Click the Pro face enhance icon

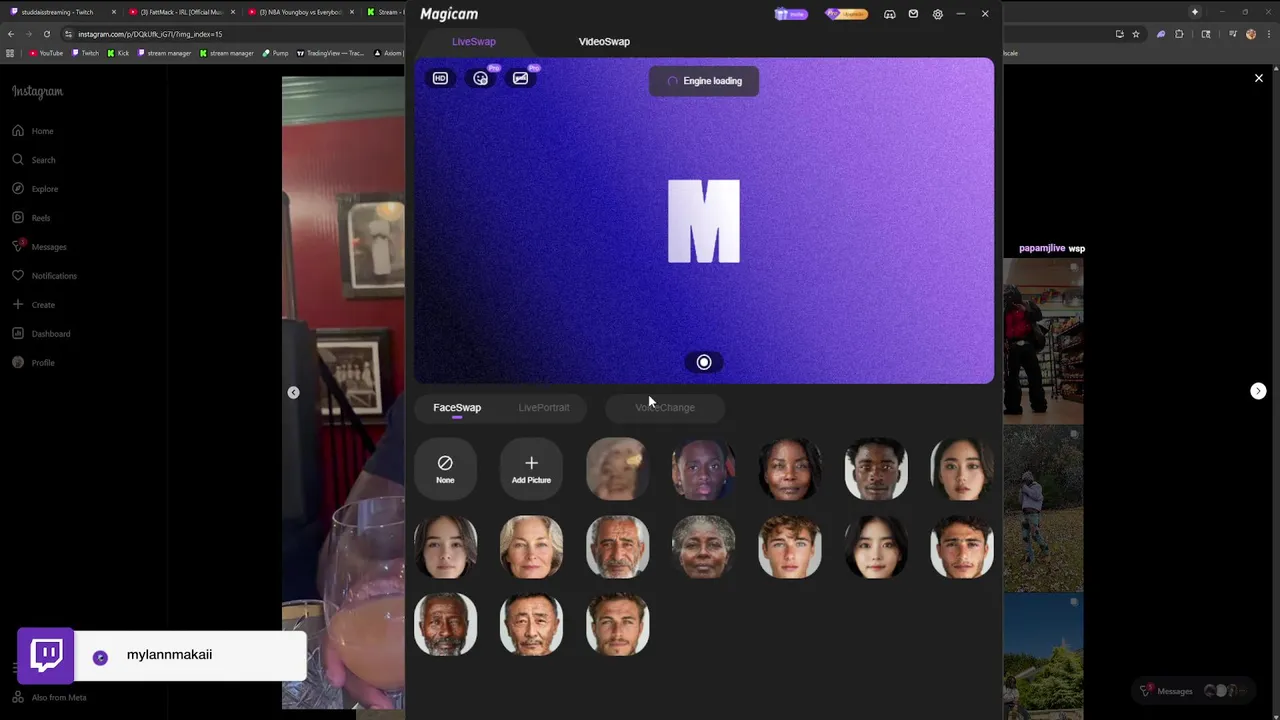coord(481,78)
